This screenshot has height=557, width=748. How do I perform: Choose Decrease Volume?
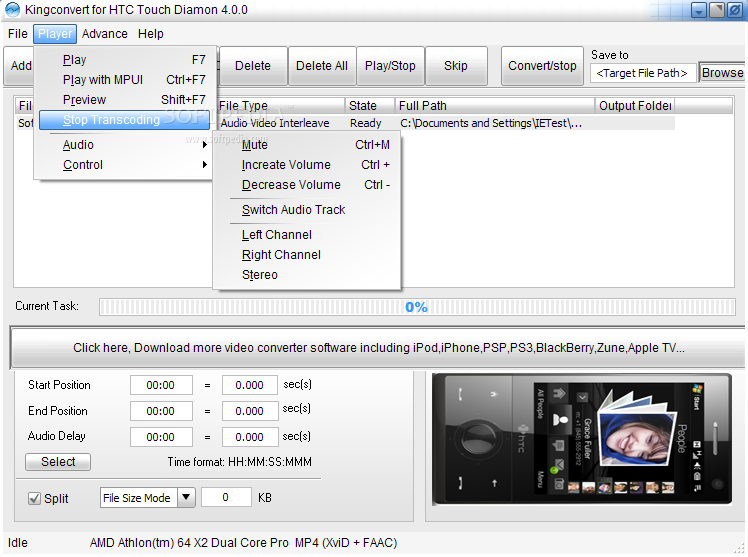307,185
